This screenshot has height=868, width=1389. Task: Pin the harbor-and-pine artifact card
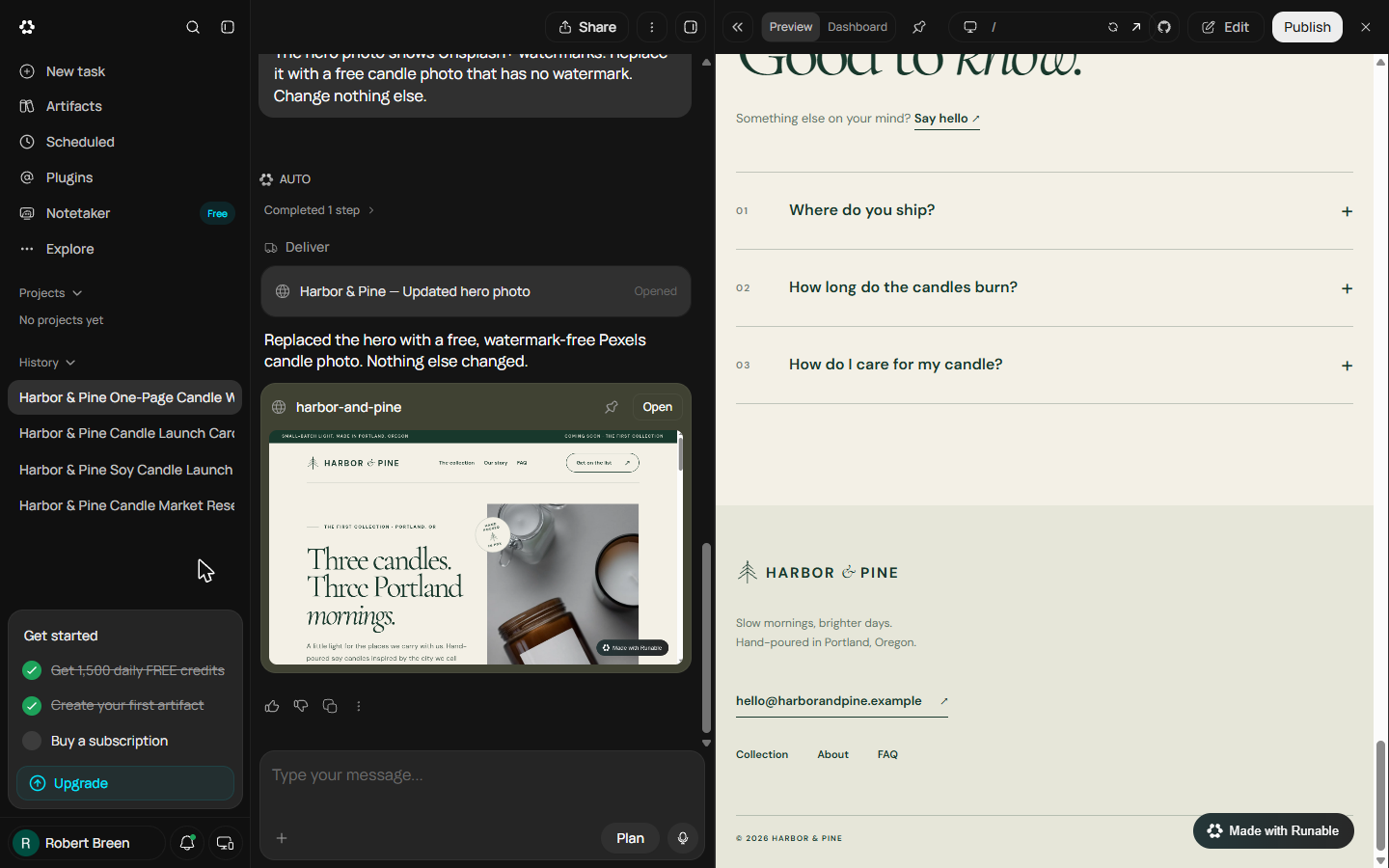click(612, 407)
